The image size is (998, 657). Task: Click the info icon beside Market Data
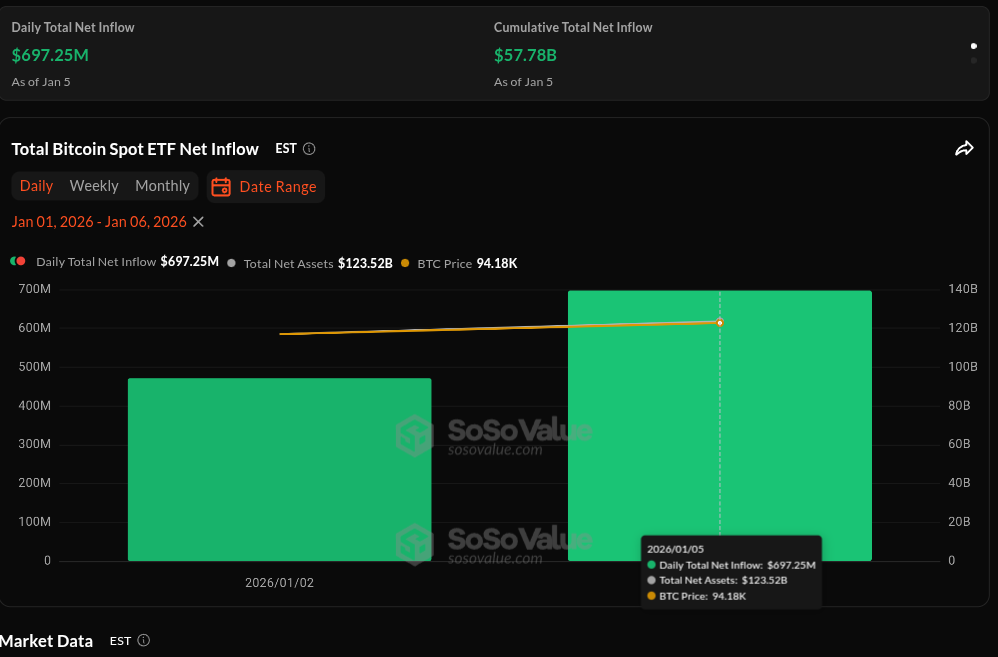point(142,640)
